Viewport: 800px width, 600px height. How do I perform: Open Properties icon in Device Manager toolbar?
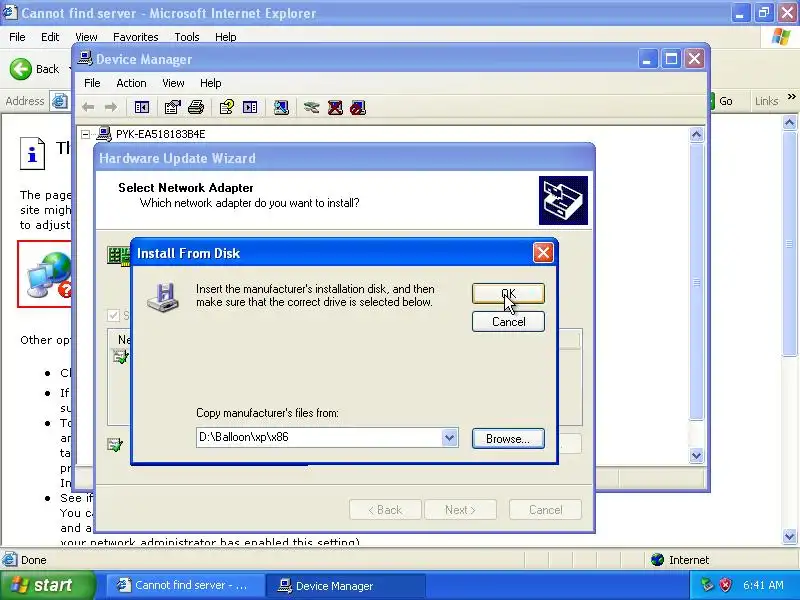[x=172, y=107]
